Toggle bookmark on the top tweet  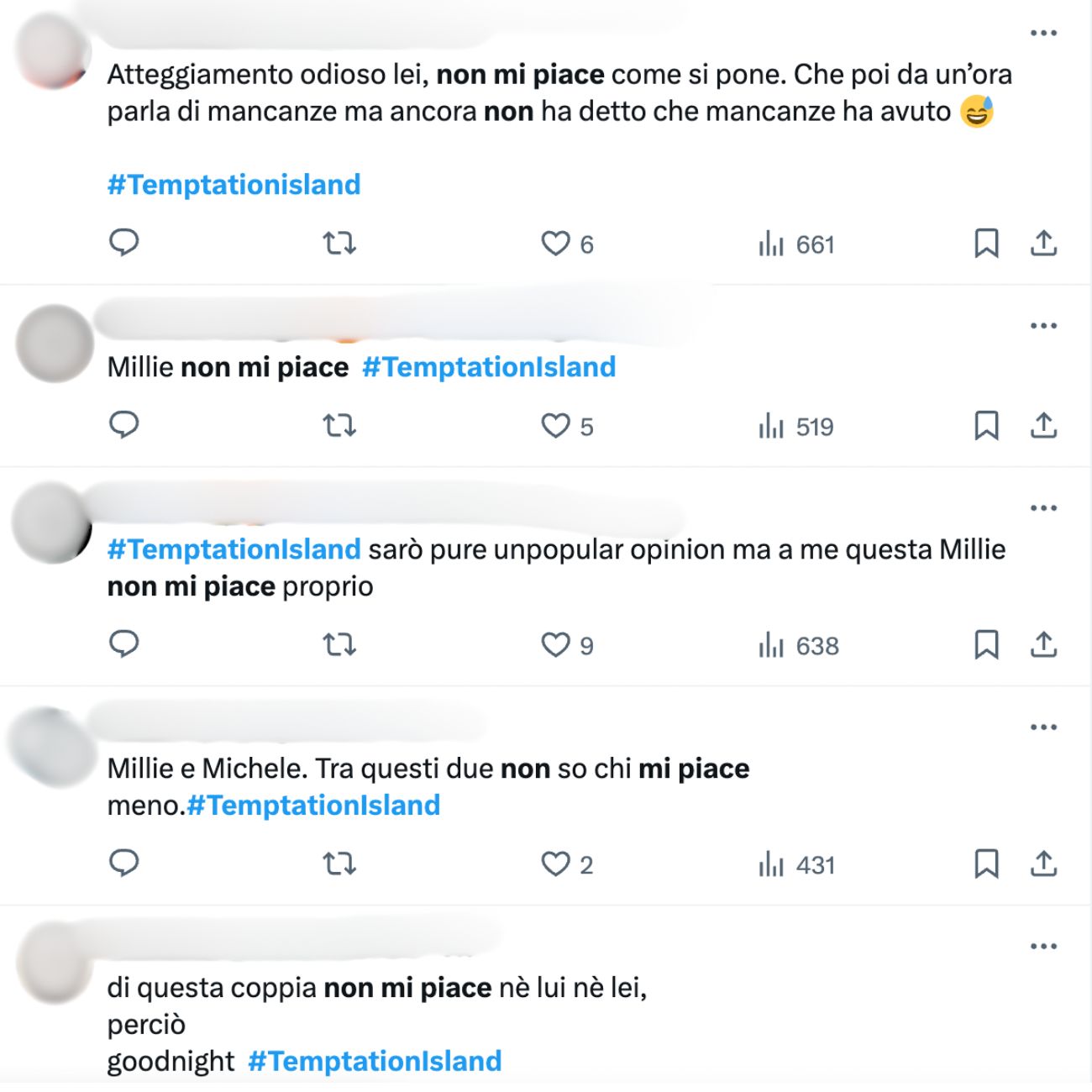click(x=988, y=244)
